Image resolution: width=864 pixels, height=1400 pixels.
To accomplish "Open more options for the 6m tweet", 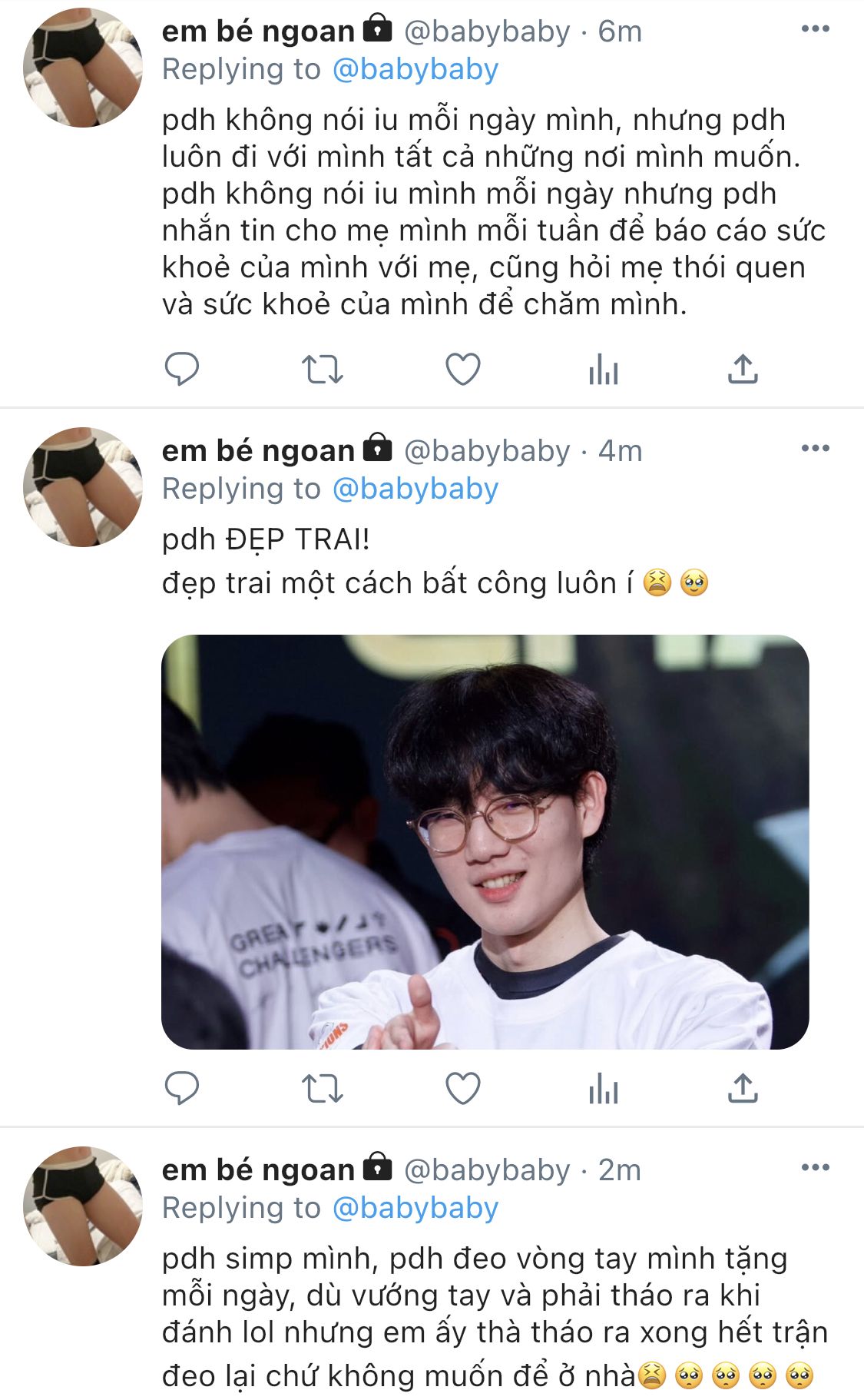I will point(815,29).
